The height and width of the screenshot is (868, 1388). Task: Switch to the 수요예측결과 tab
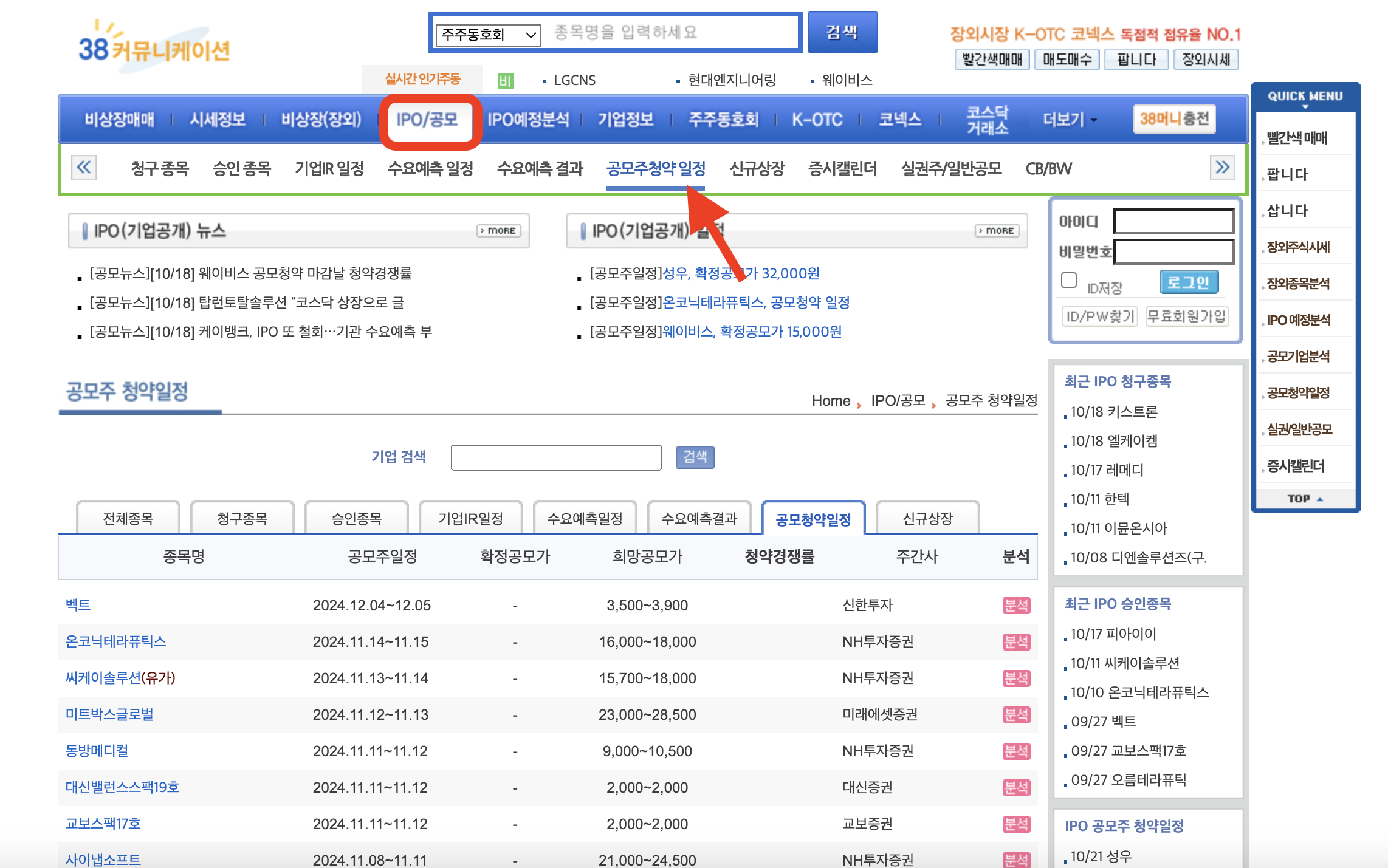(699, 518)
